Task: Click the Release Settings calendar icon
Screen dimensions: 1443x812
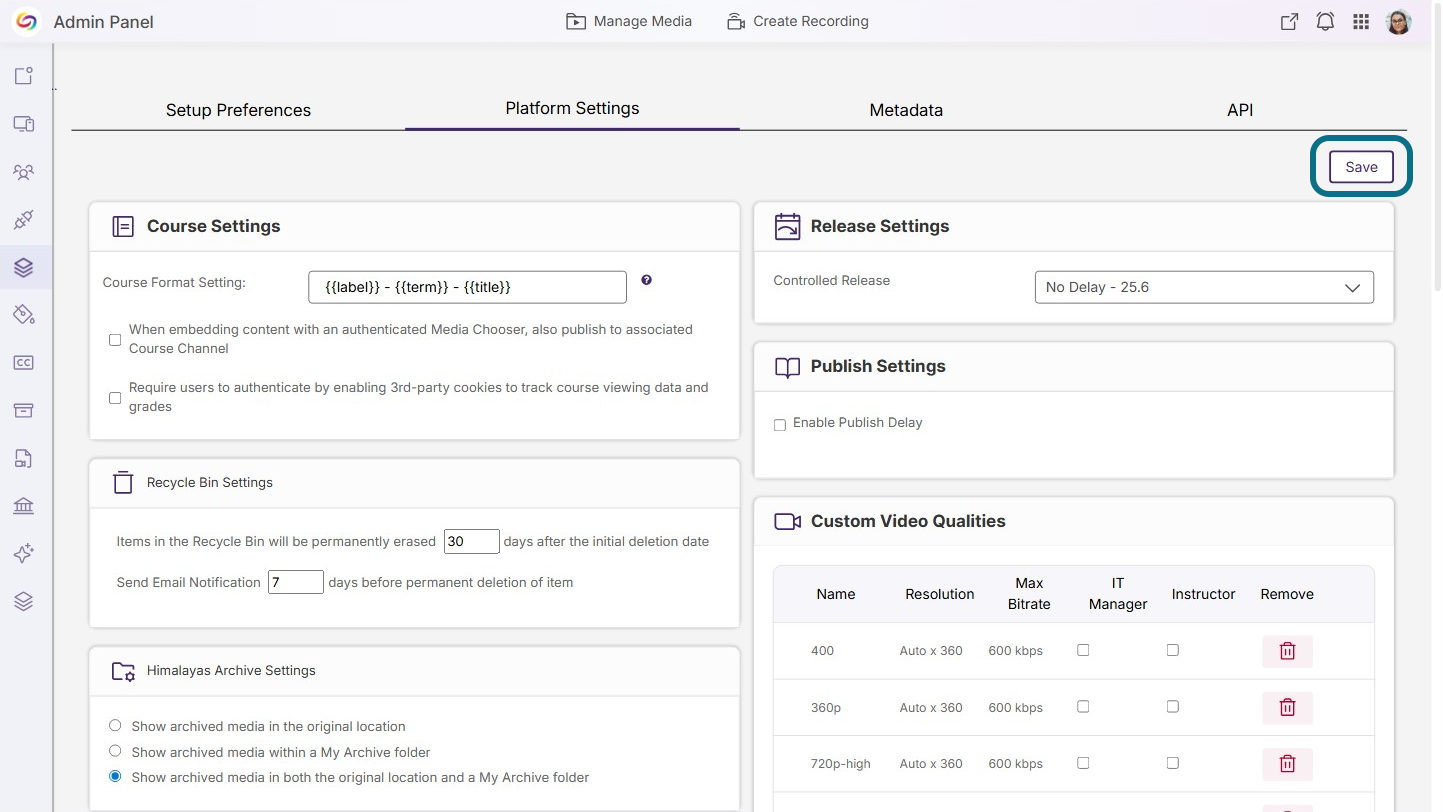Action: point(788,226)
